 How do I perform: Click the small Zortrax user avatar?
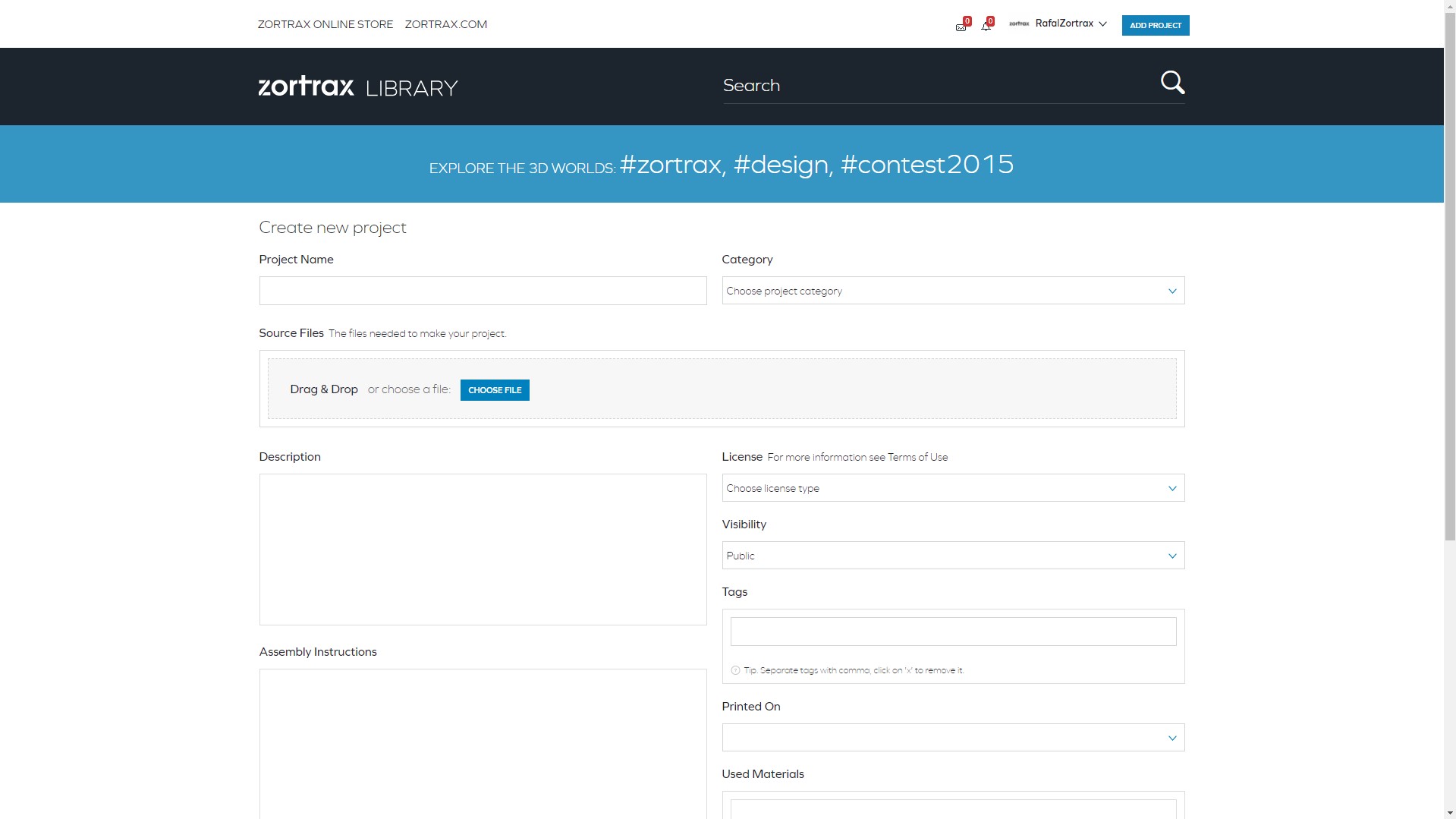(1018, 24)
